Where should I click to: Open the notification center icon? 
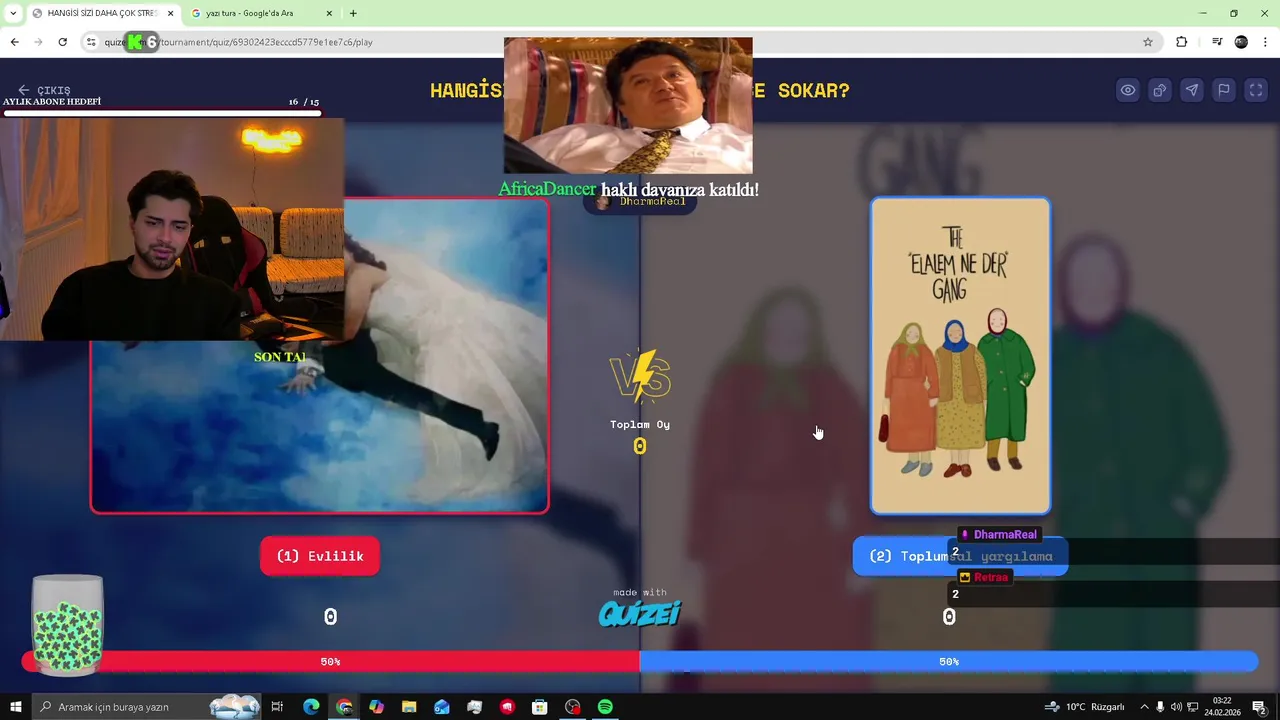[1259, 707]
